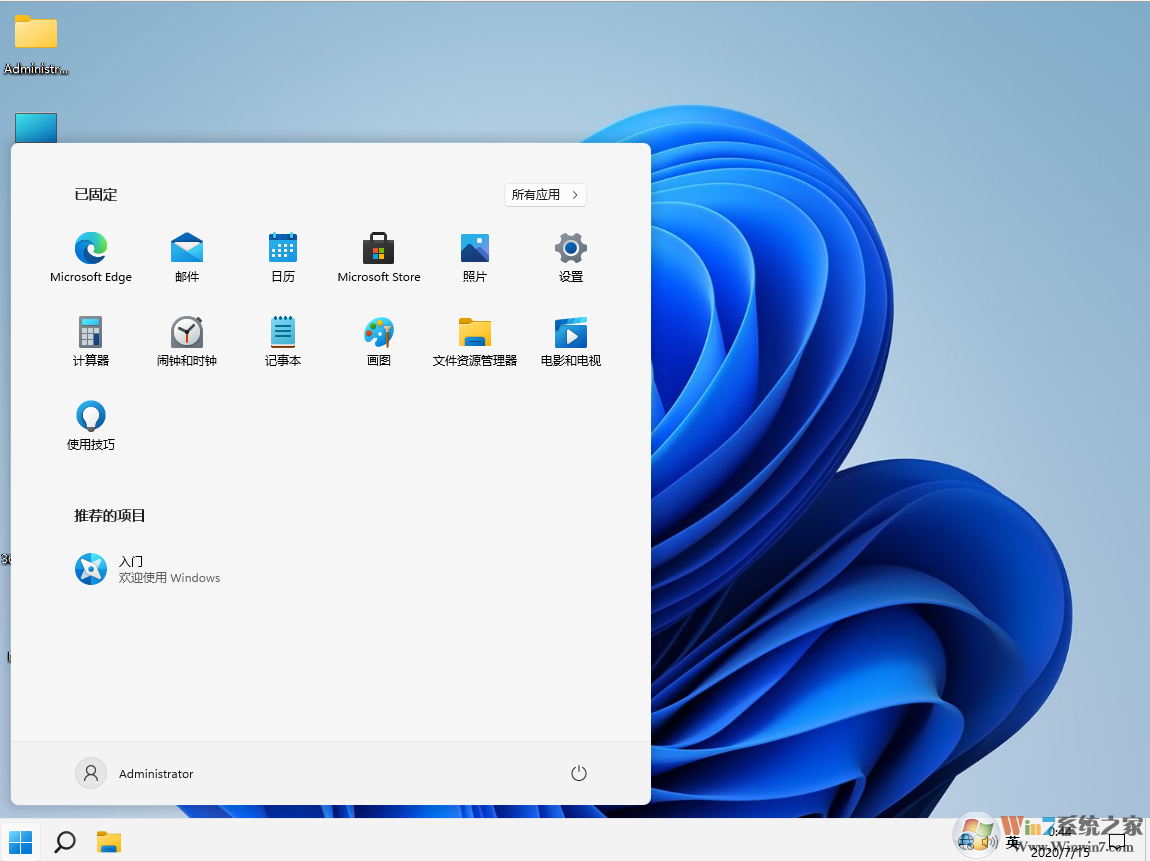The width and height of the screenshot is (1150, 861).
Task: Click the power button in Start menu
Action: (x=578, y=772)
